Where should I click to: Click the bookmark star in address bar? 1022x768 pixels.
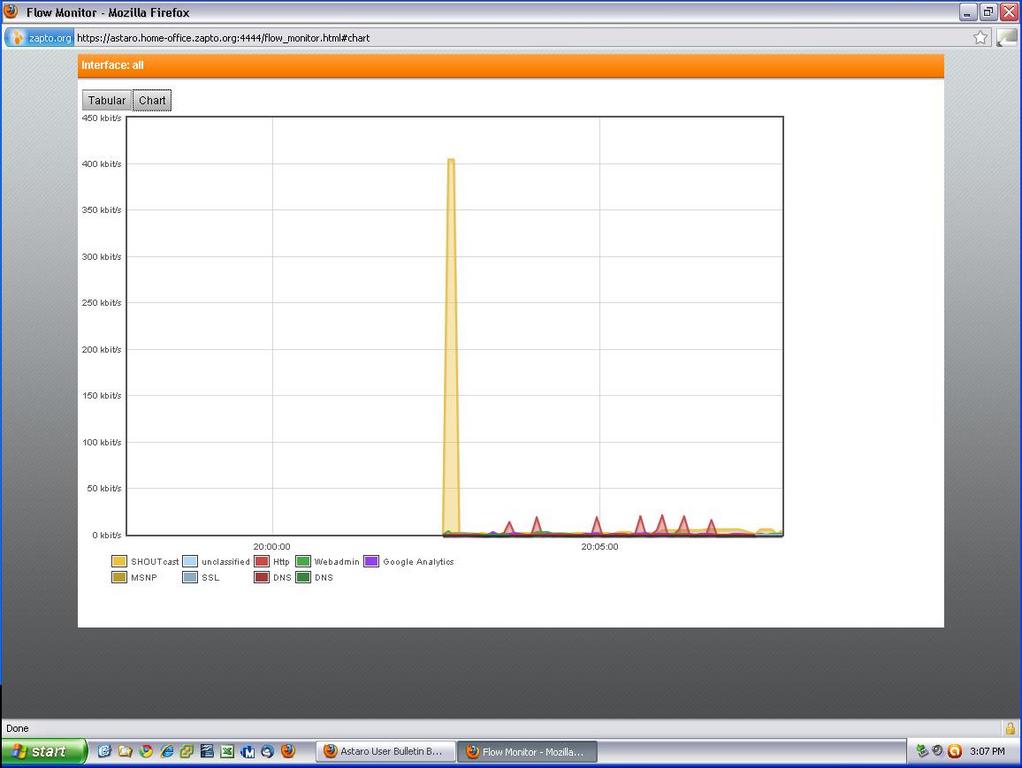(980, 38)
